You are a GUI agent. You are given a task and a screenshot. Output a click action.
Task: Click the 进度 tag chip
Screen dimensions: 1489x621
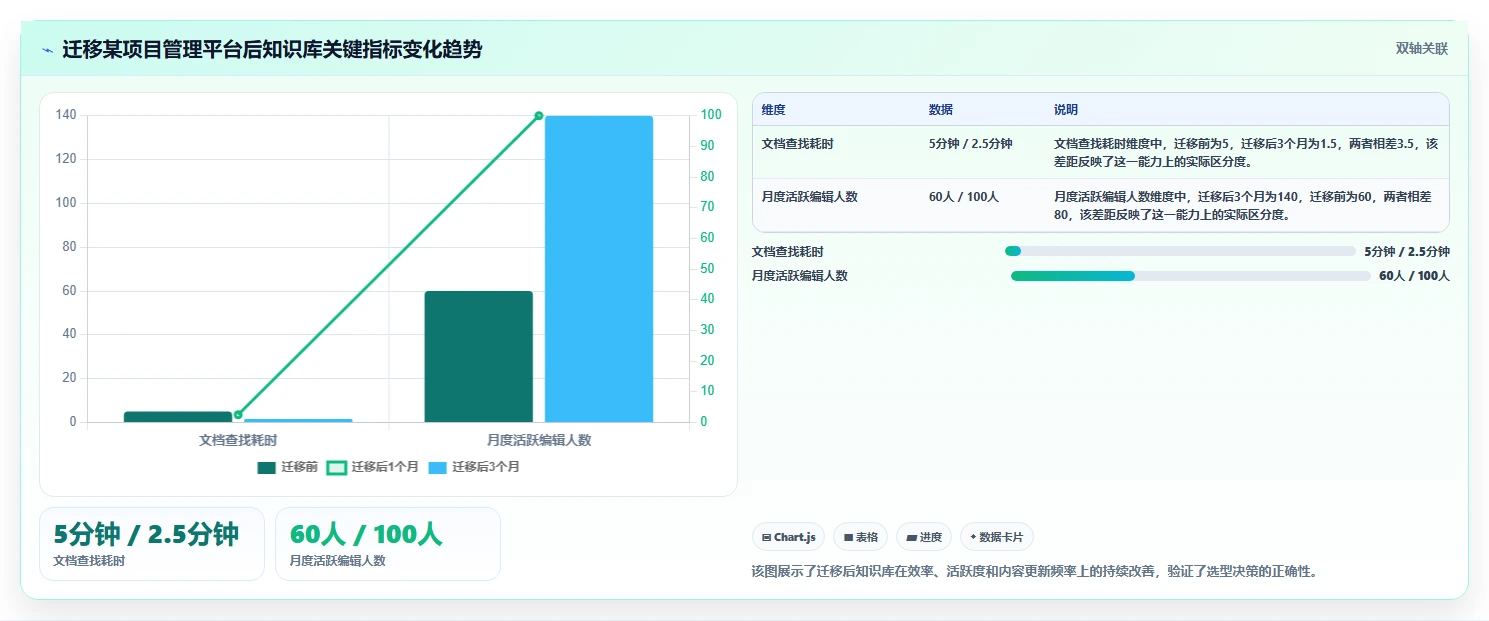924,537
